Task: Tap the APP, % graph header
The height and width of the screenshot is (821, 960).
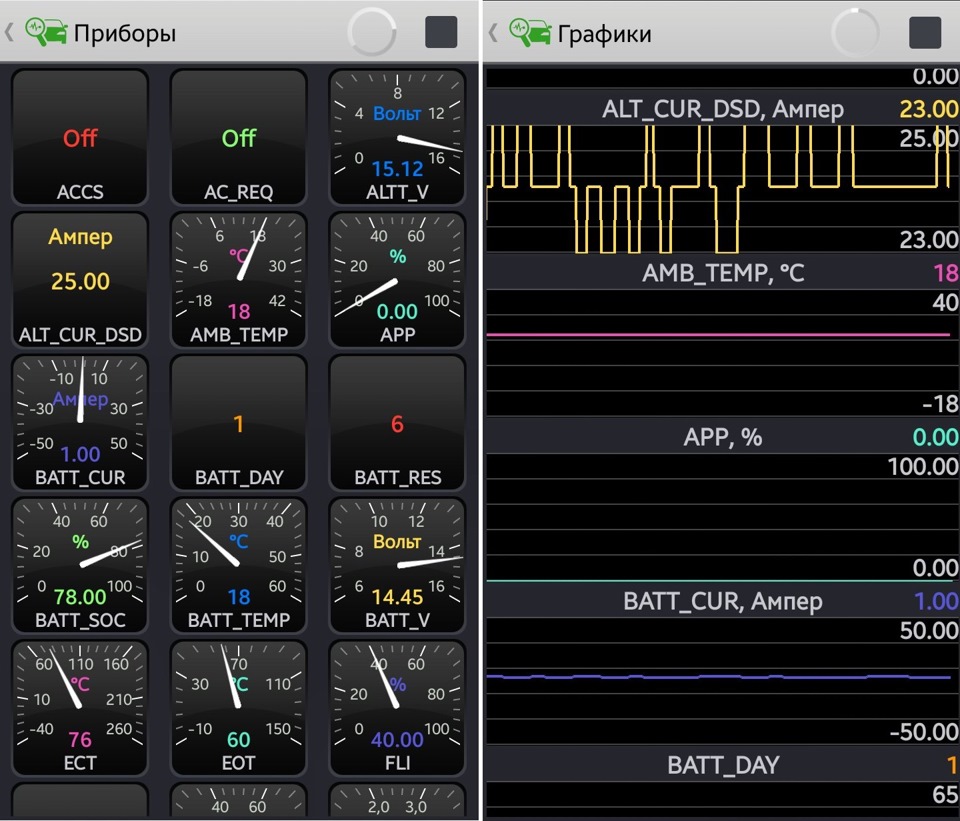Action: point(722,437)
